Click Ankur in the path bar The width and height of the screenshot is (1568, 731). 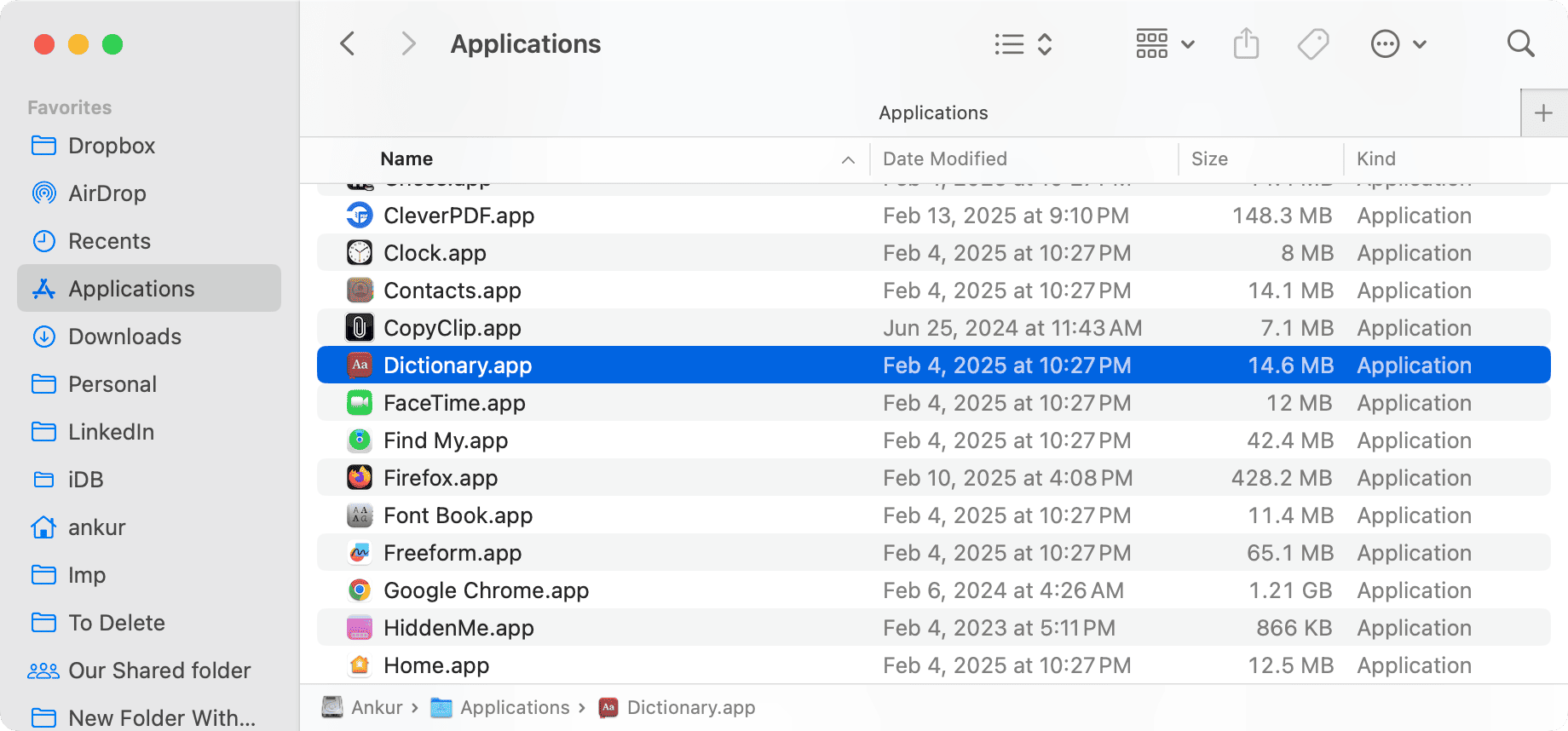(362, 707)
